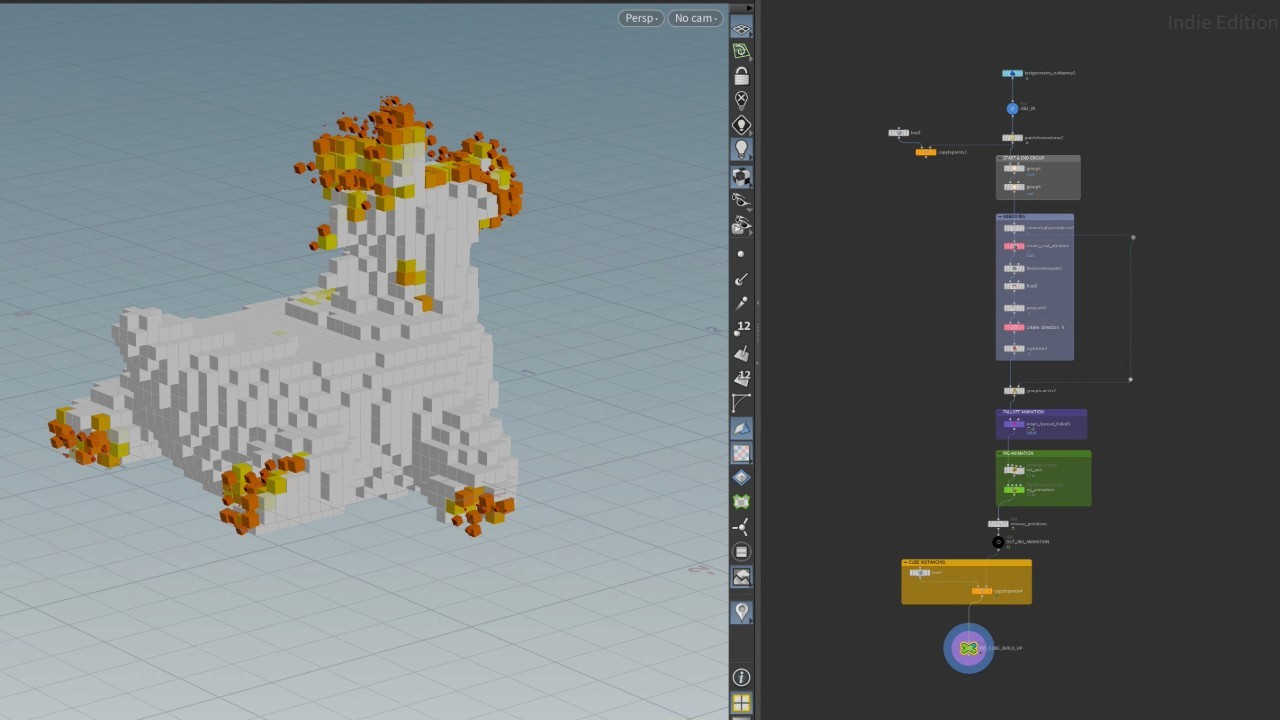Select the box3 node
The width and height of the screenshot is (1280, 720).
(x=898, y=132)
